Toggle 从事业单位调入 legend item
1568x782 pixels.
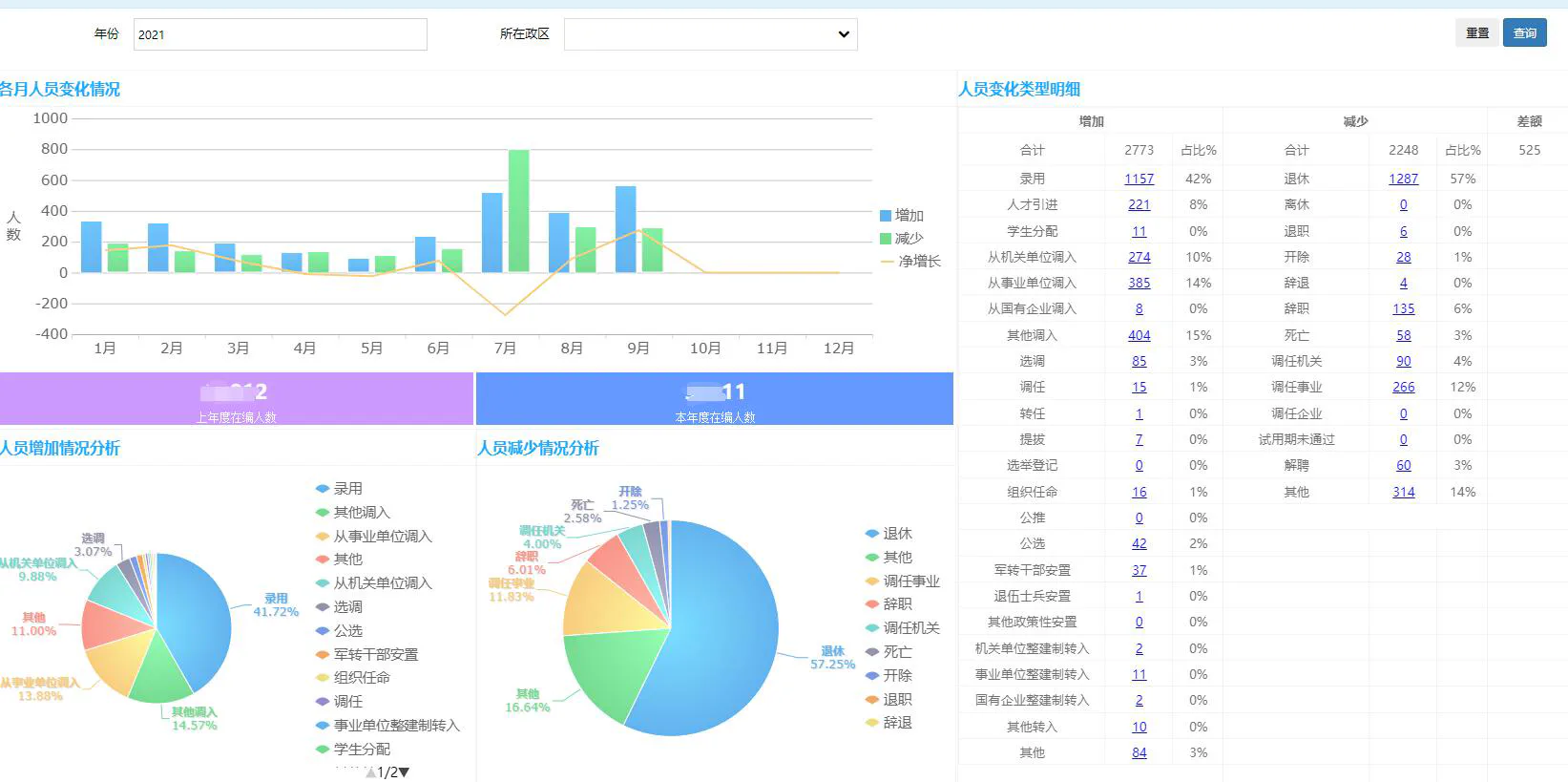[374, 536]
